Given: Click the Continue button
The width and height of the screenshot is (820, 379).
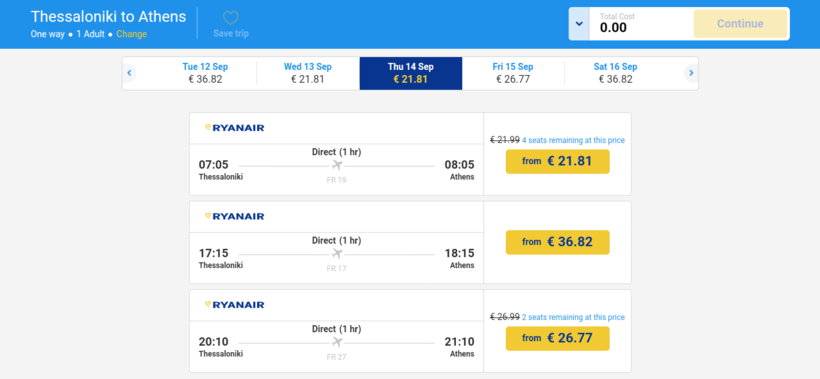Looking at the screenshot, I should pos(740,24).
